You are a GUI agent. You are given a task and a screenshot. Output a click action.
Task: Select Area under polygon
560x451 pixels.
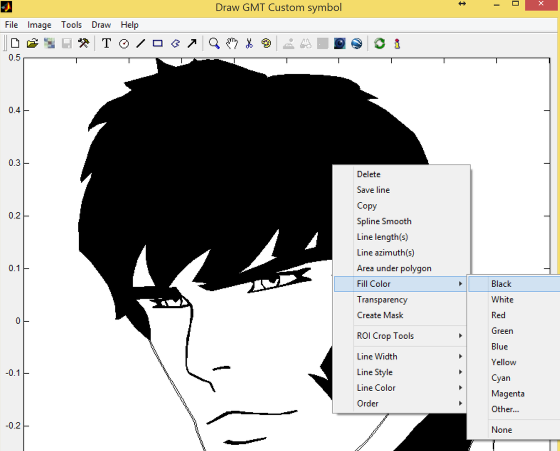tap(401, 269)
